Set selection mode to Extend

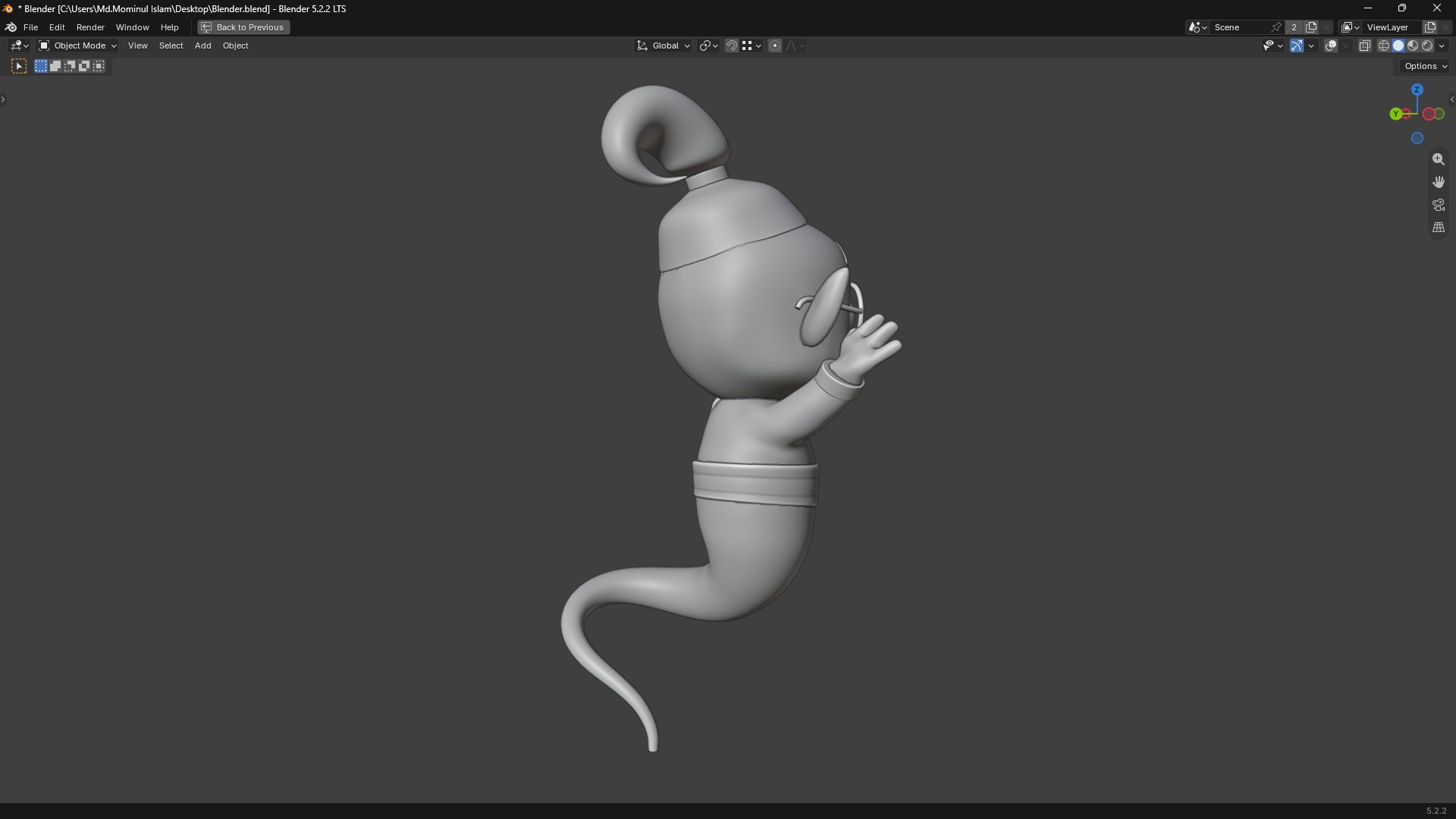[x=55, y=67]
